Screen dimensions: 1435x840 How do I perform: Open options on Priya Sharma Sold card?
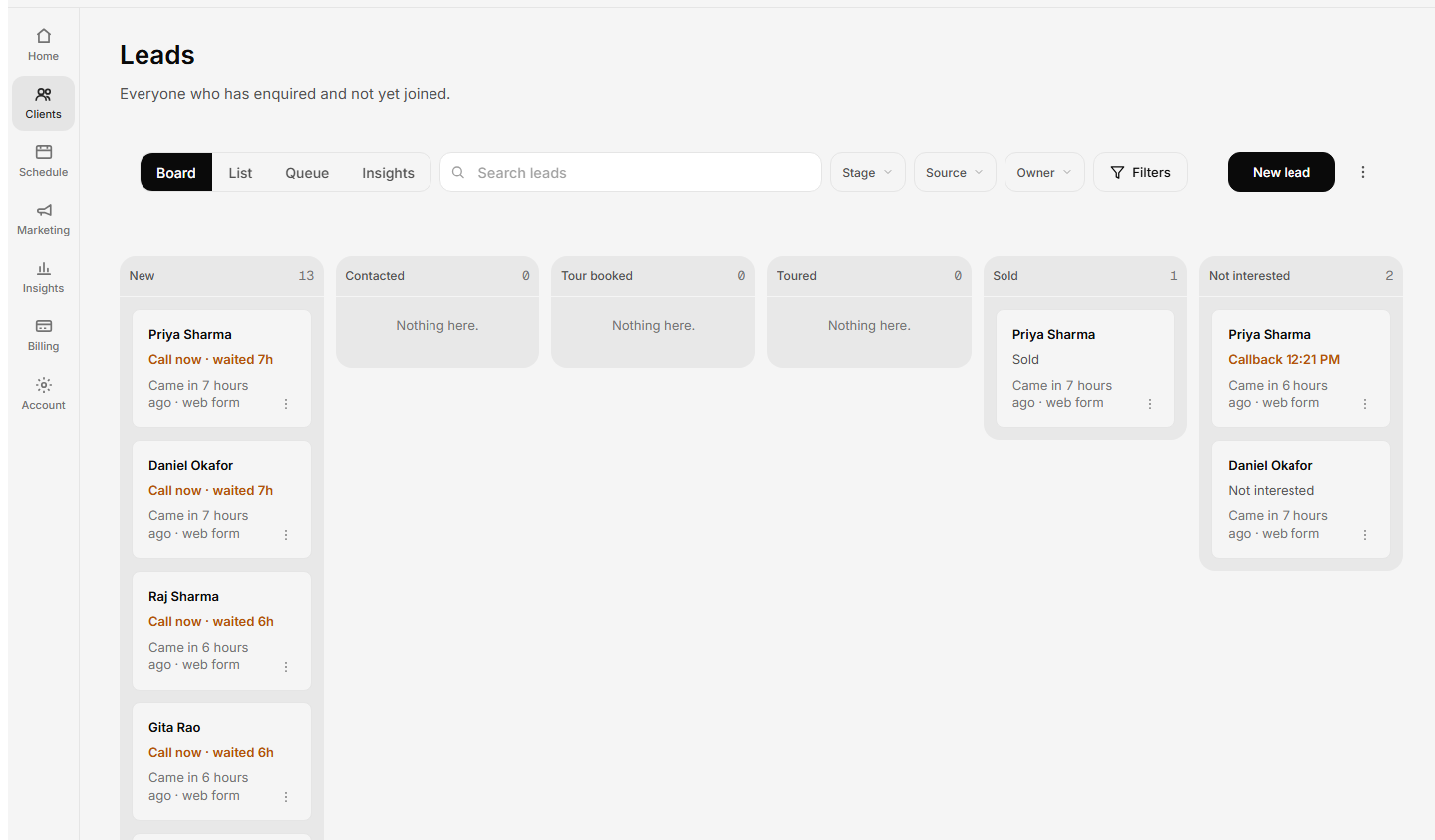pyautogui.click(x=1150, y=404)
